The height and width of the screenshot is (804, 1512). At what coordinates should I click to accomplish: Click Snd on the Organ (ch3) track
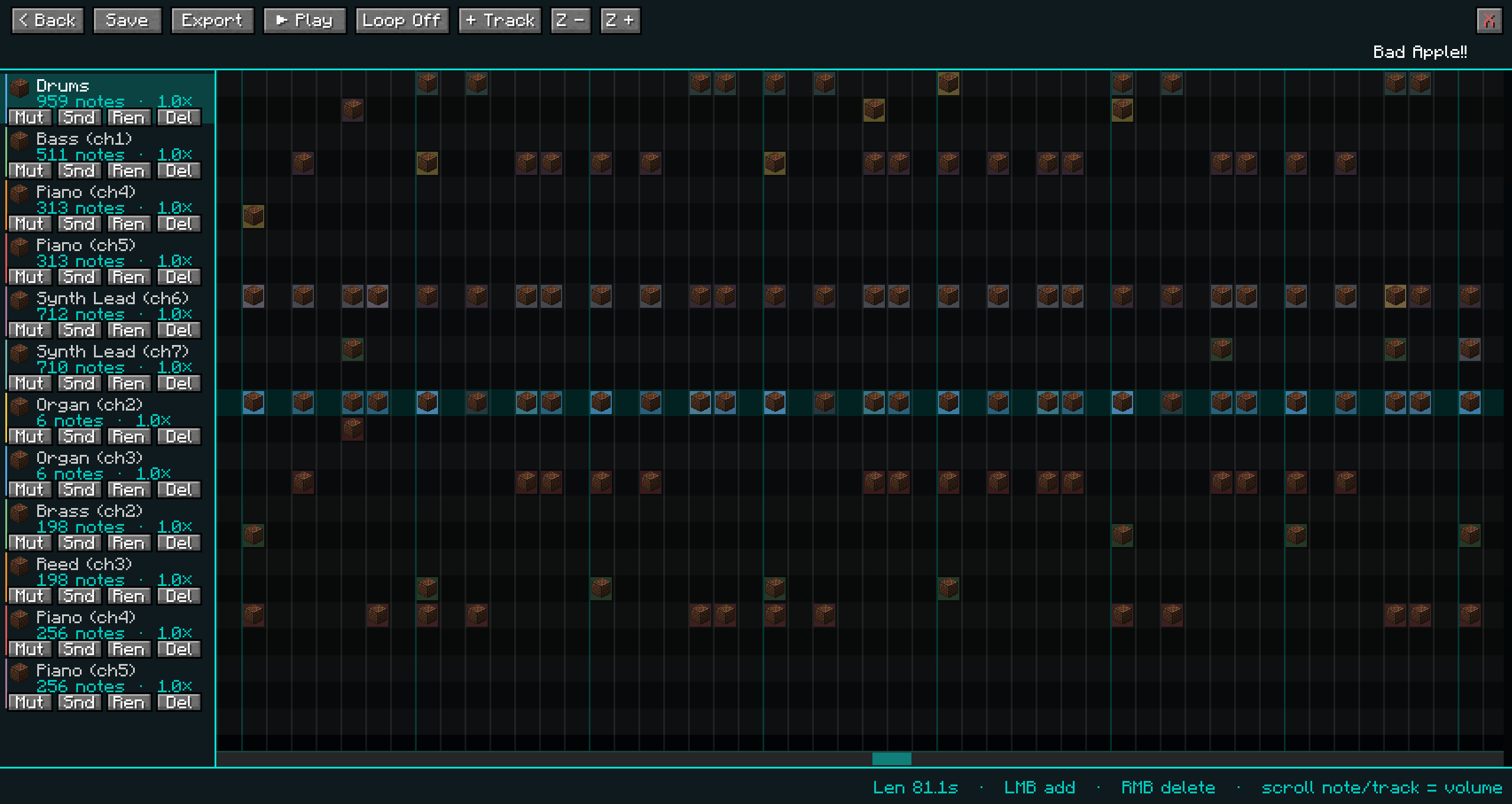click(x=79, y=490)
